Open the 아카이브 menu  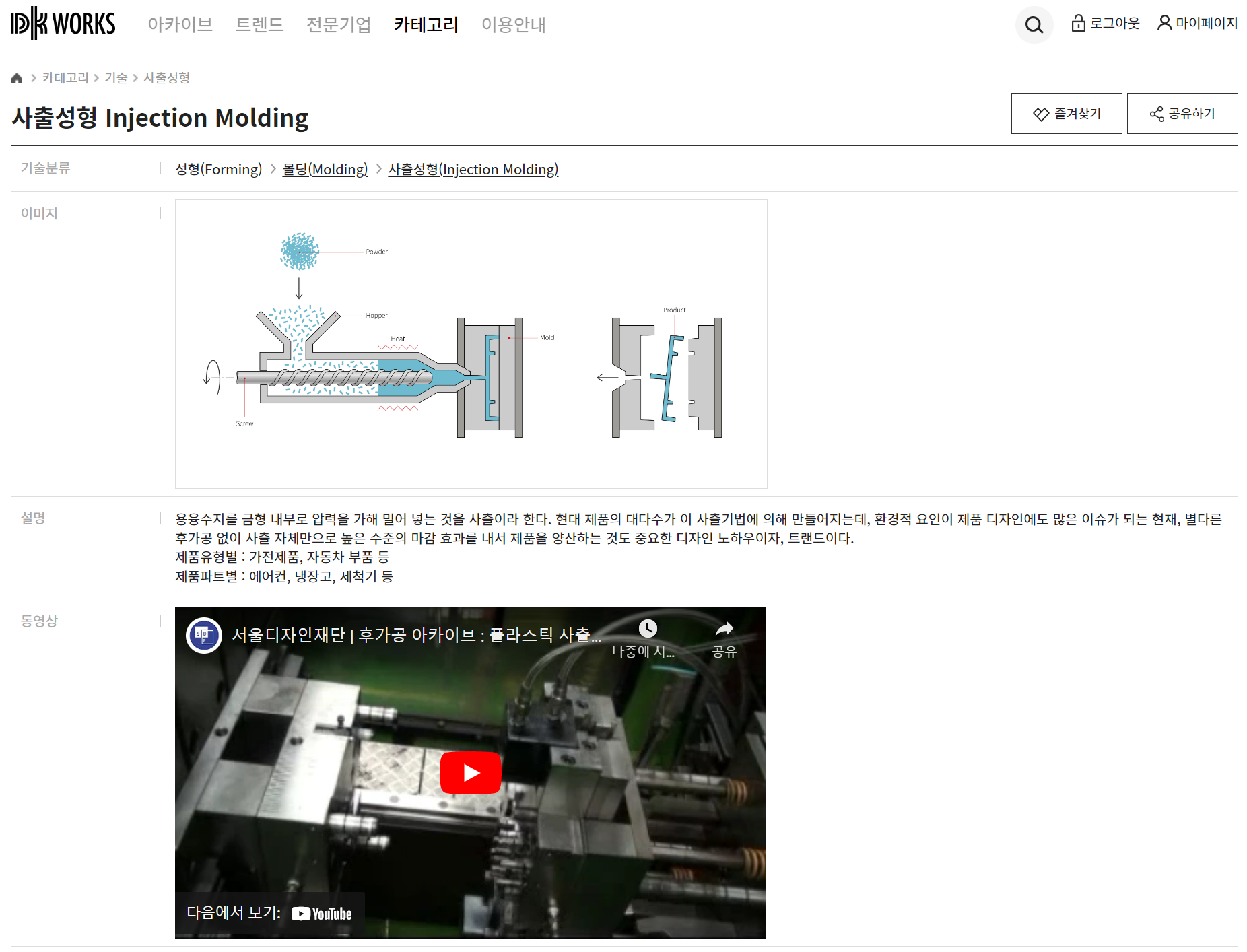tap(180, 25)
